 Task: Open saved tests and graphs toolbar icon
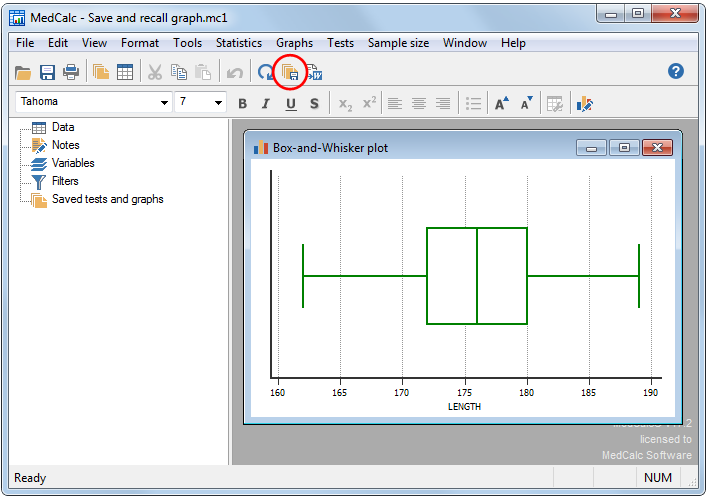pos(101,72)
